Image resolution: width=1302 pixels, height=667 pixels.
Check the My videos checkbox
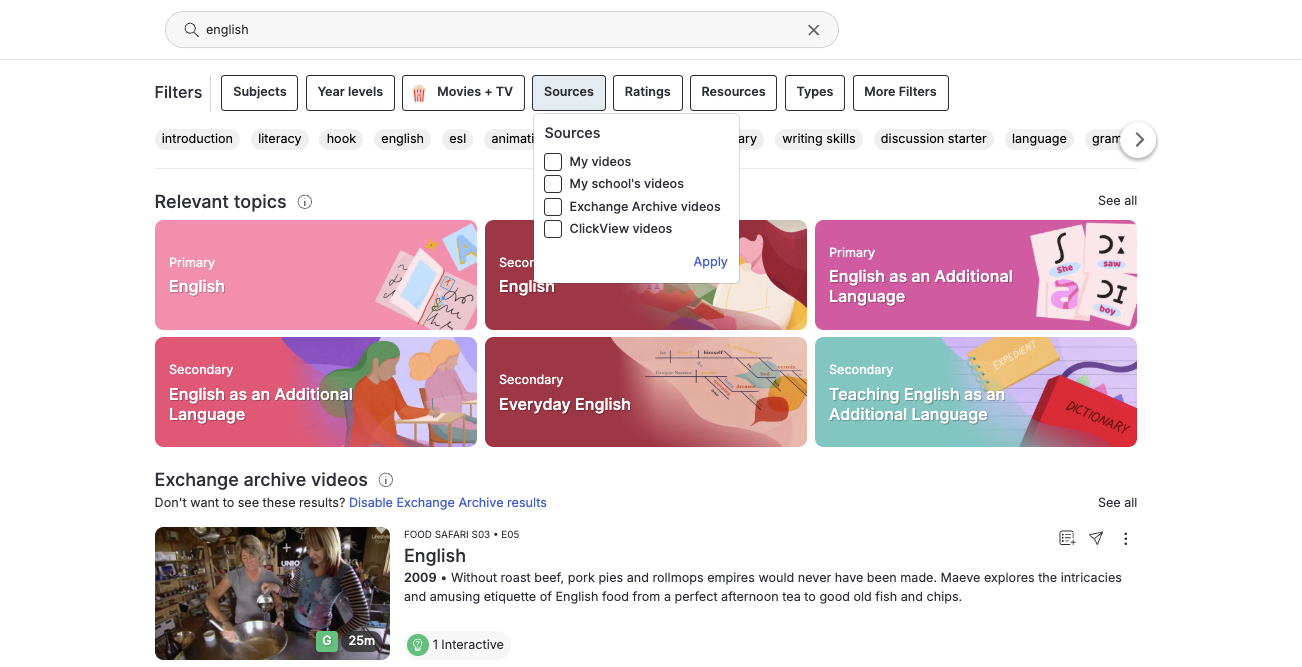click(553, 162)
